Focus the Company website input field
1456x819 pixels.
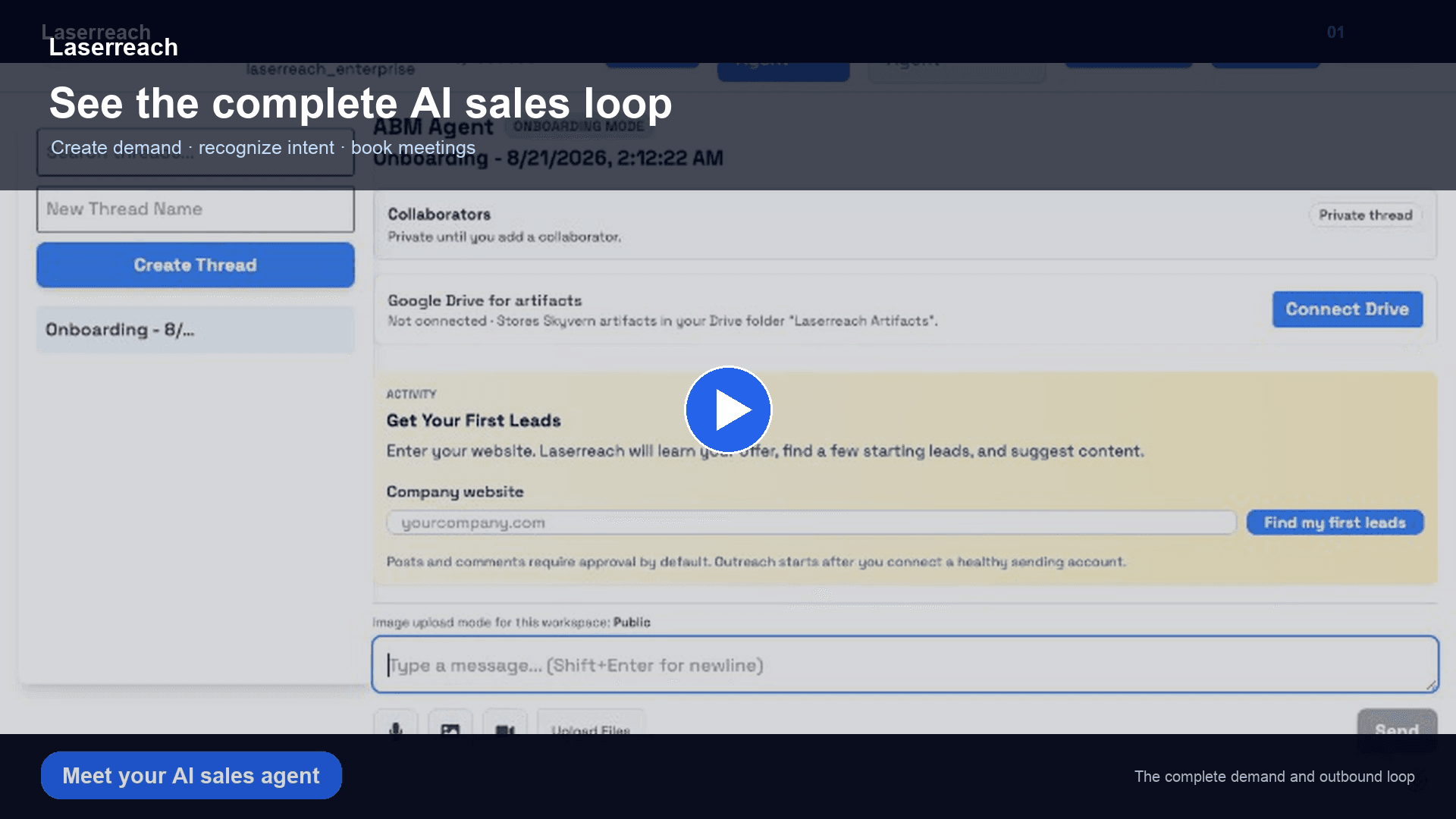(811, 522)
